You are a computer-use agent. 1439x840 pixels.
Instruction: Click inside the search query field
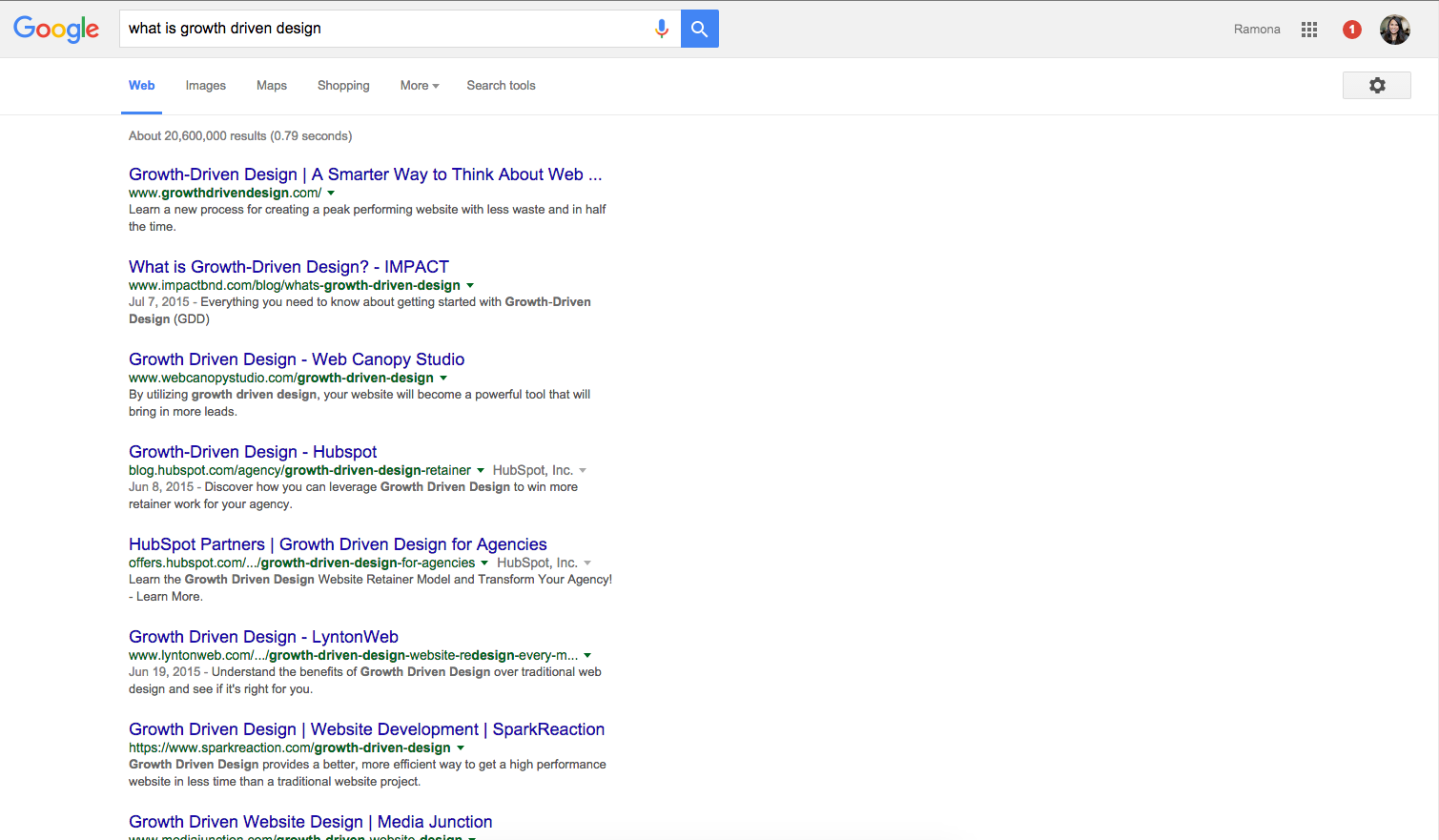click(381, 29)
